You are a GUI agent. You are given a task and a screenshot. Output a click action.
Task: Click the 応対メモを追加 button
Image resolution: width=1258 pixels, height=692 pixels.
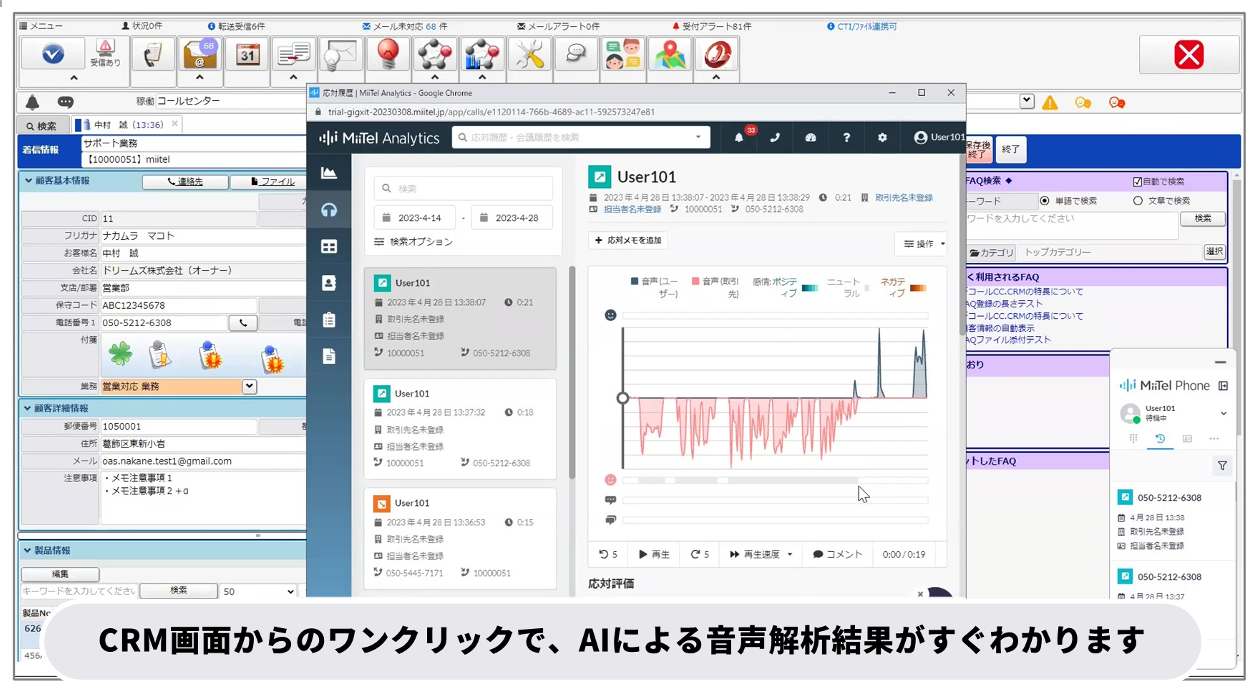(628, 240)
